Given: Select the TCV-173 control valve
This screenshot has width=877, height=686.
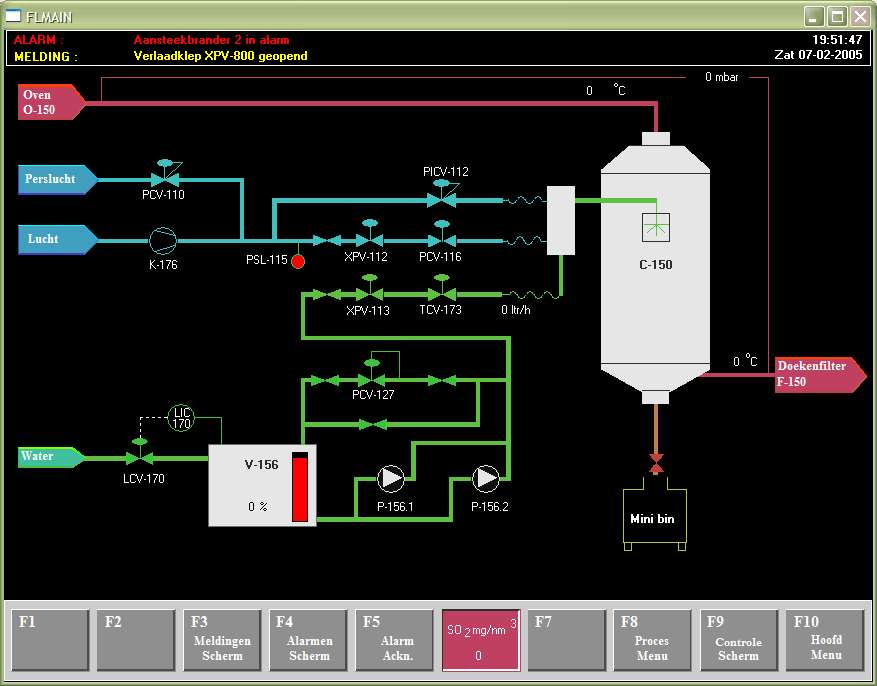Looking at the screenshot, I should (437, 293).
